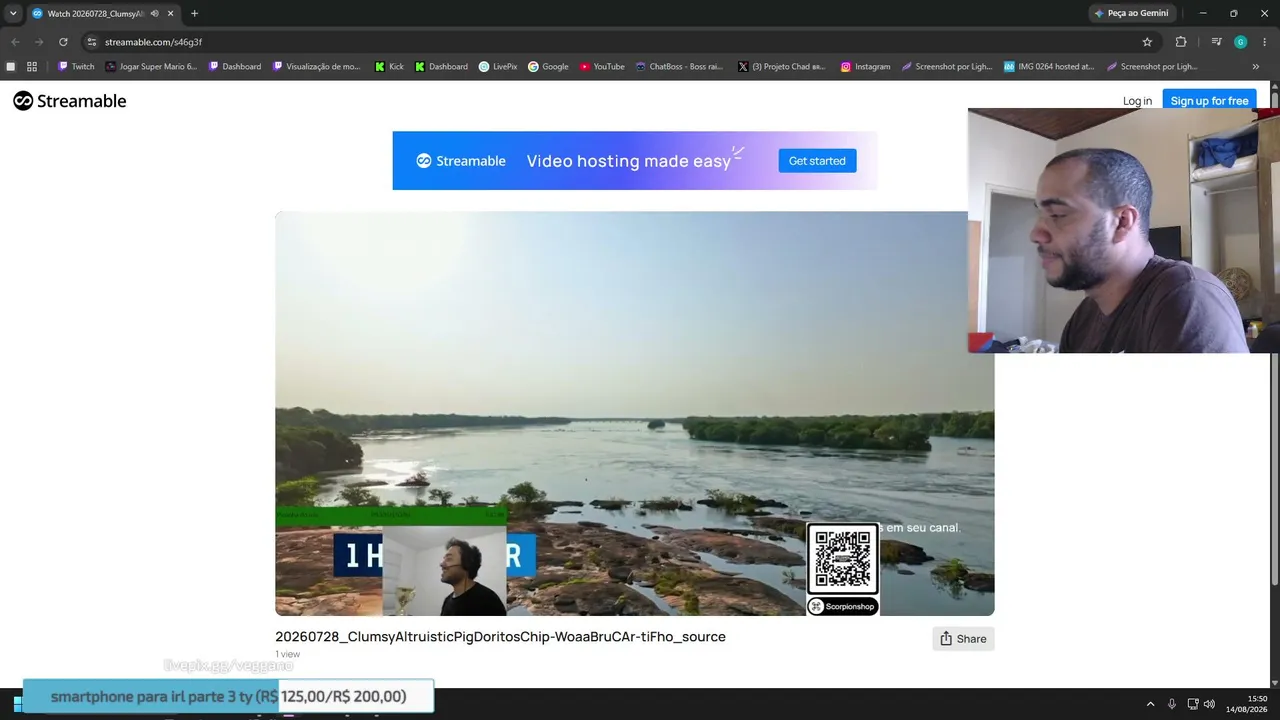Open the first Dashboard bookmark after Jogar Super Mario
Viewport: 1280px width, 720px height.
pos(235,67)
